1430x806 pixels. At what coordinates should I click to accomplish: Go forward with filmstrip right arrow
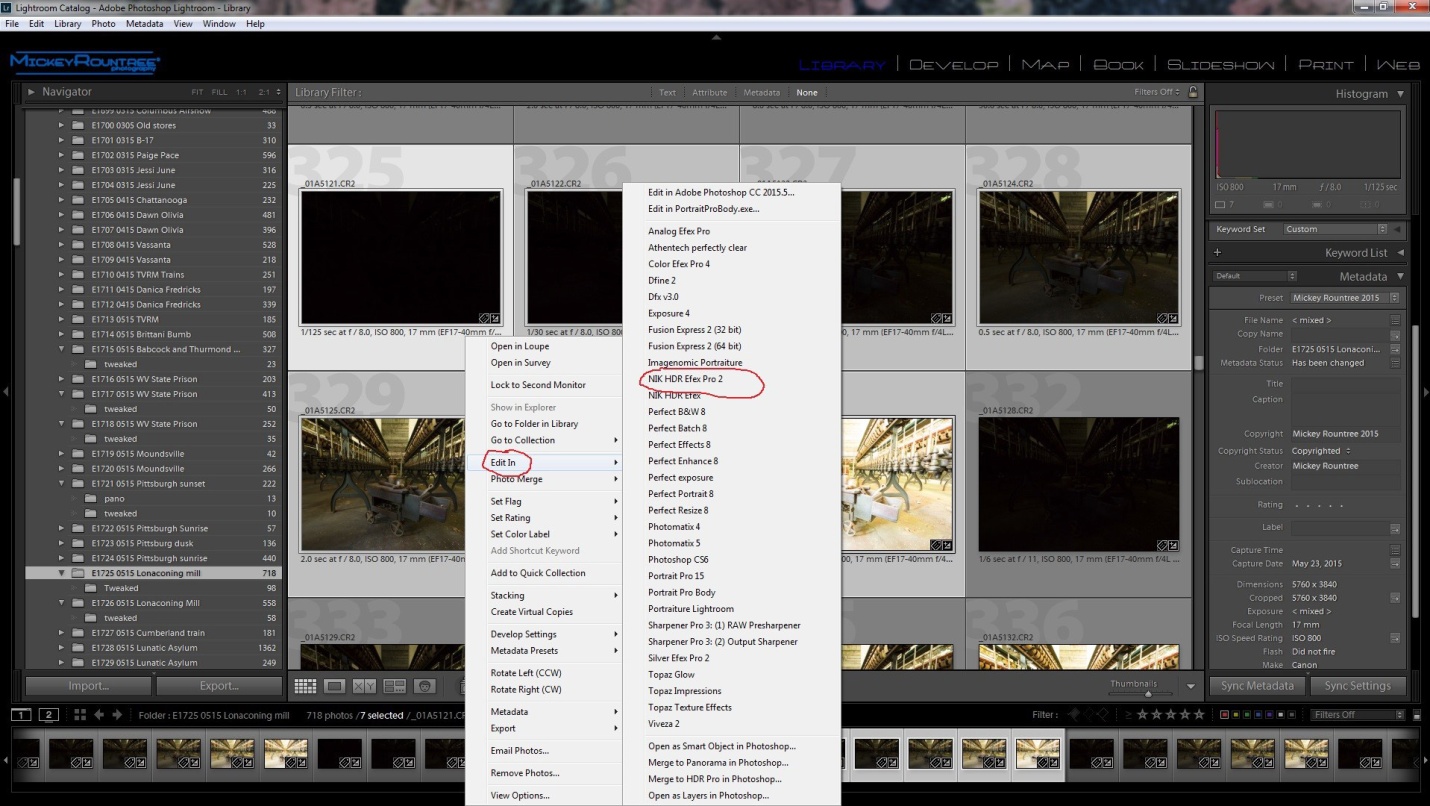pyautogui.click(x=117, y=715)
